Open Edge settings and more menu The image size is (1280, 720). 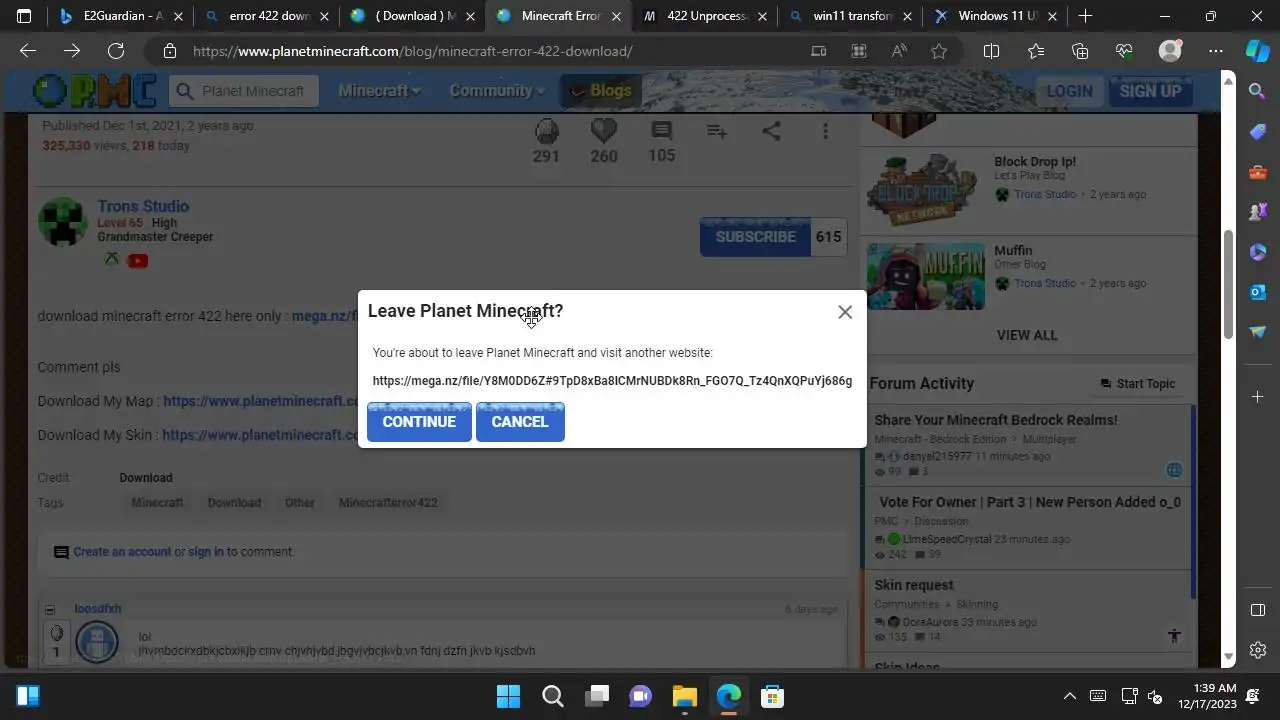point(1215,51)
